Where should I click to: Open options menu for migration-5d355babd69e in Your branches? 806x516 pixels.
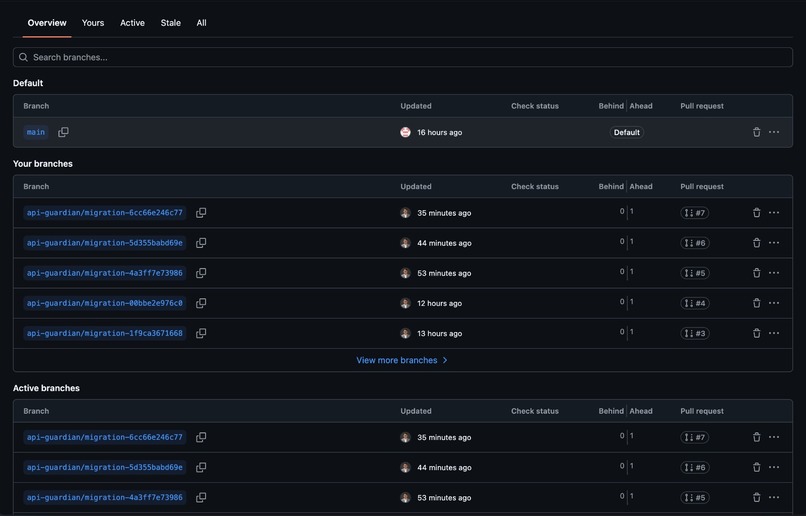click(774, 243)
